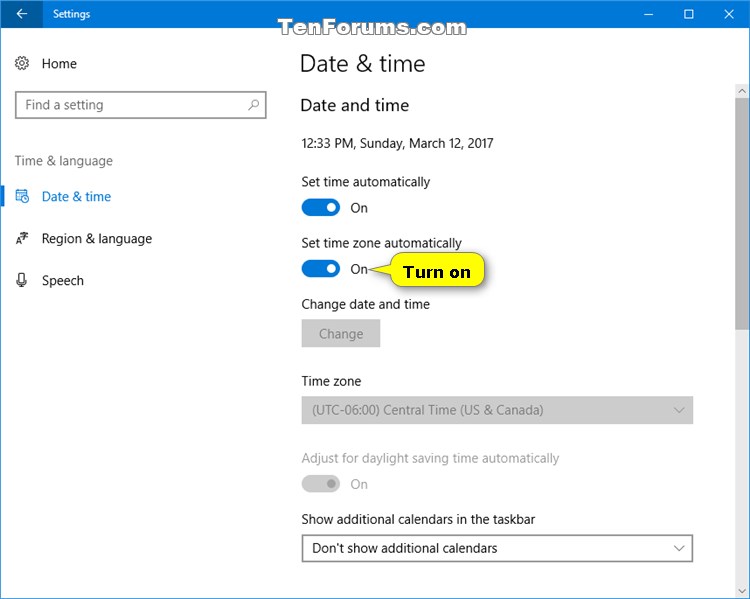Maximize the Settings window

[x=689, y=14]
